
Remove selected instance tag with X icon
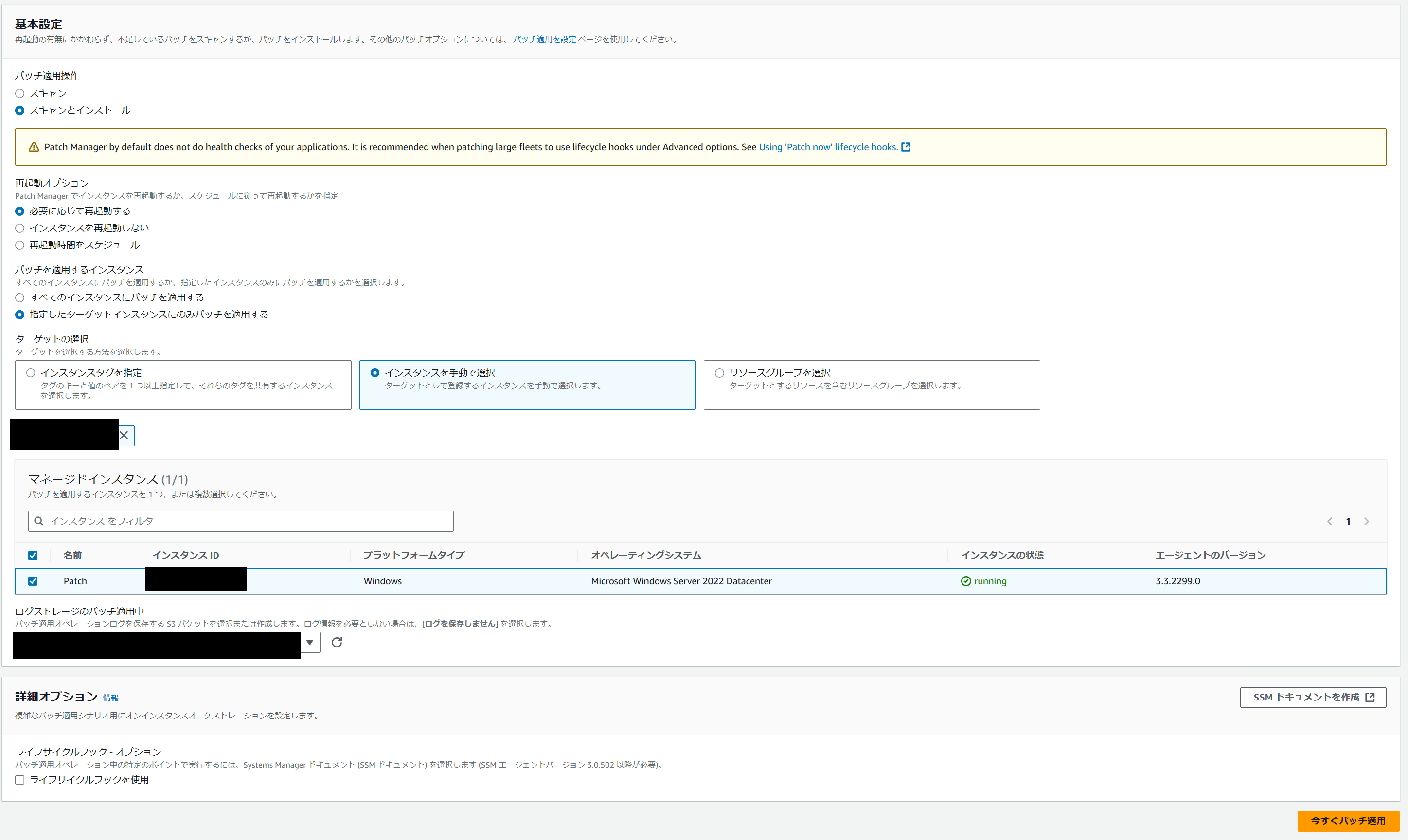click(124, 435)
